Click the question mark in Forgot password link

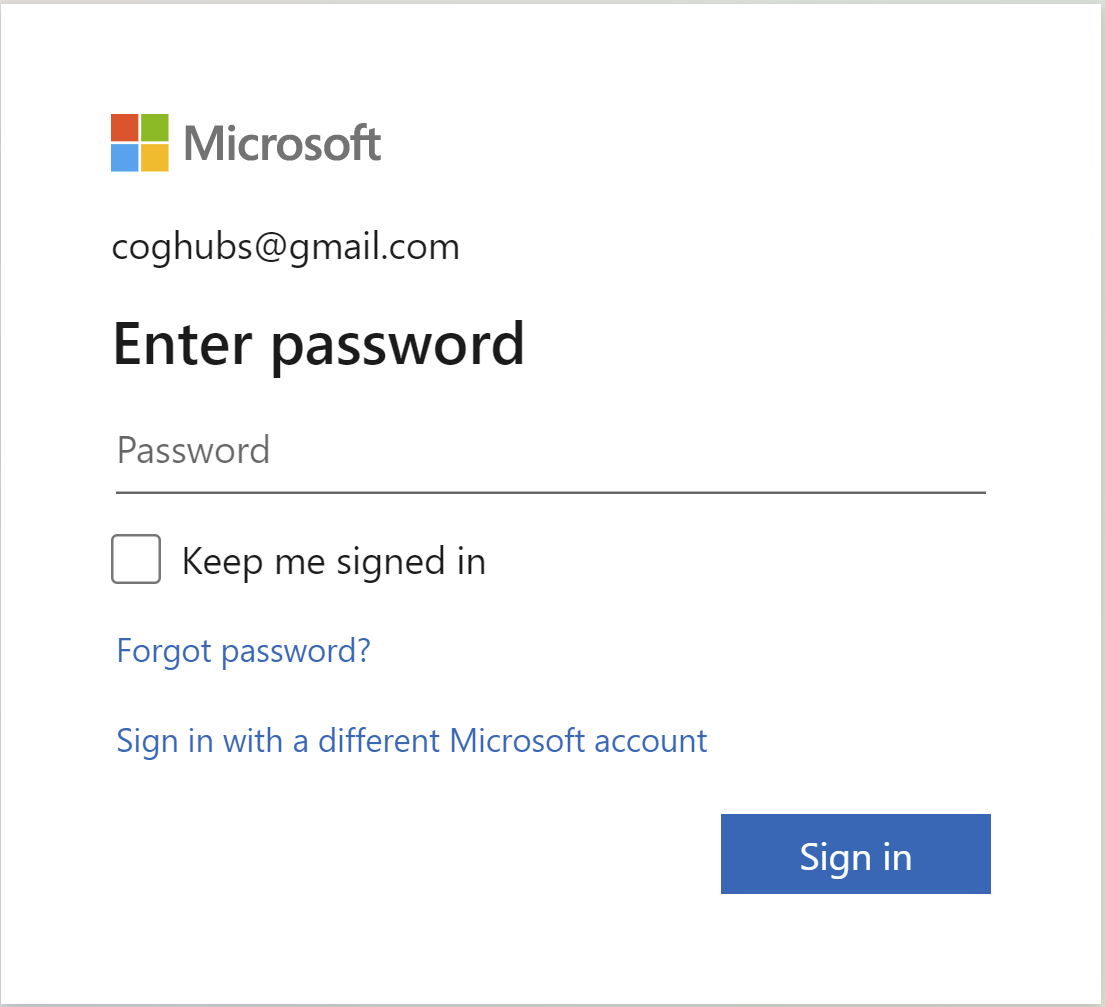[363, 651]
